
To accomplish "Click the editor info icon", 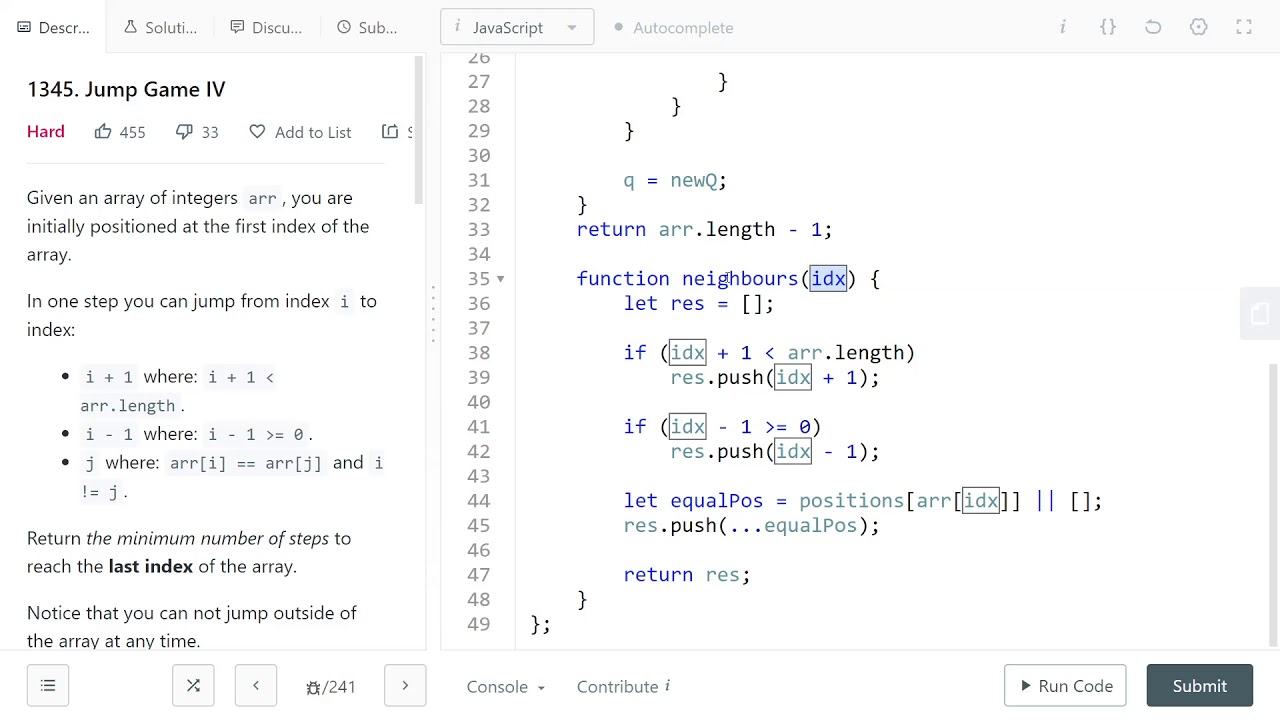I will pyautogui.click(x=1063, y=27).
